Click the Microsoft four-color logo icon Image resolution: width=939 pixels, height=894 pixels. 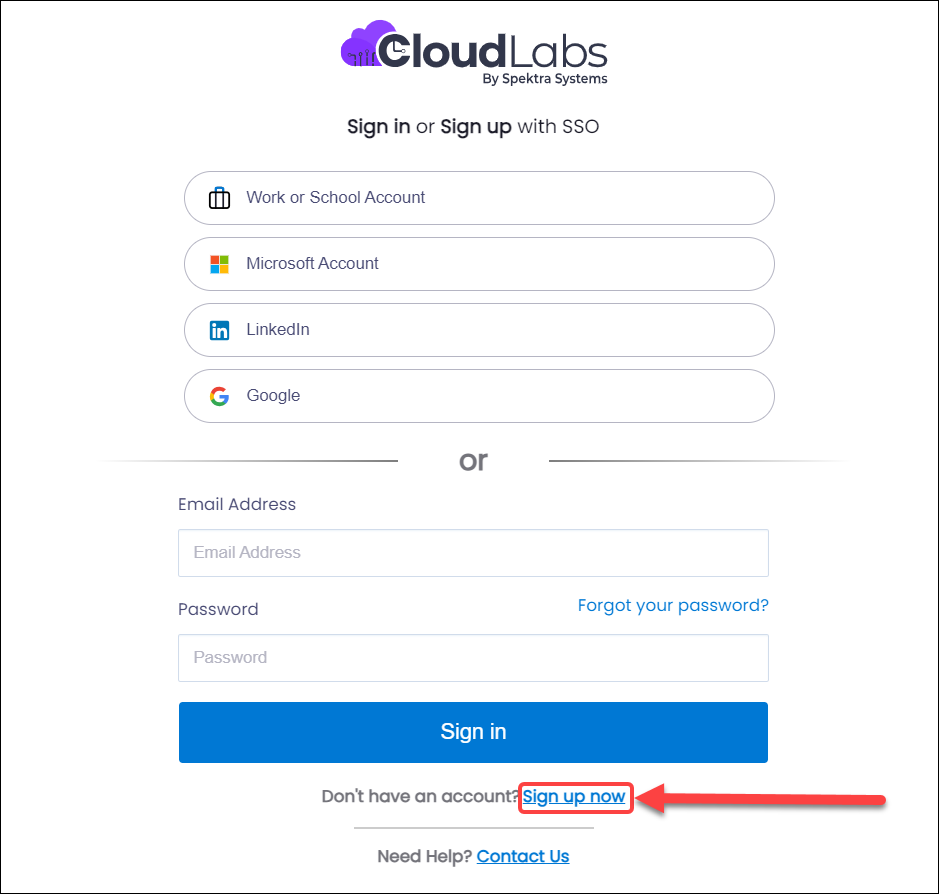pos(219,264)
